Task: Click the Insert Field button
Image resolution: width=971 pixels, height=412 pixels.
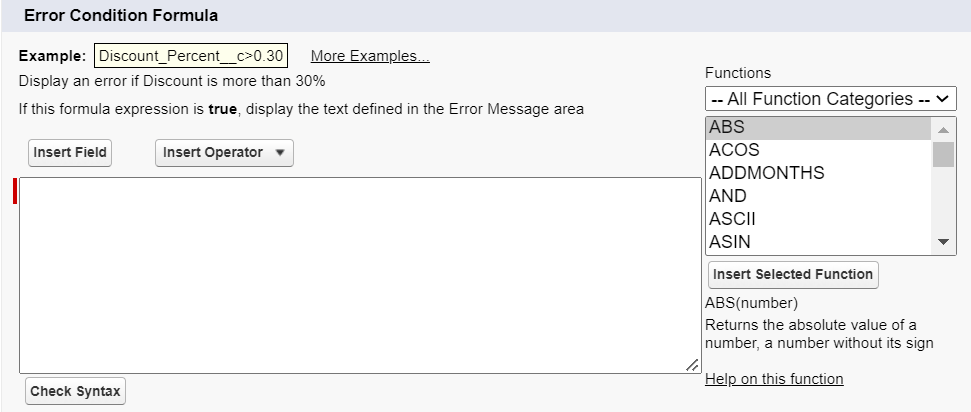Action: [x=70, y=153]
